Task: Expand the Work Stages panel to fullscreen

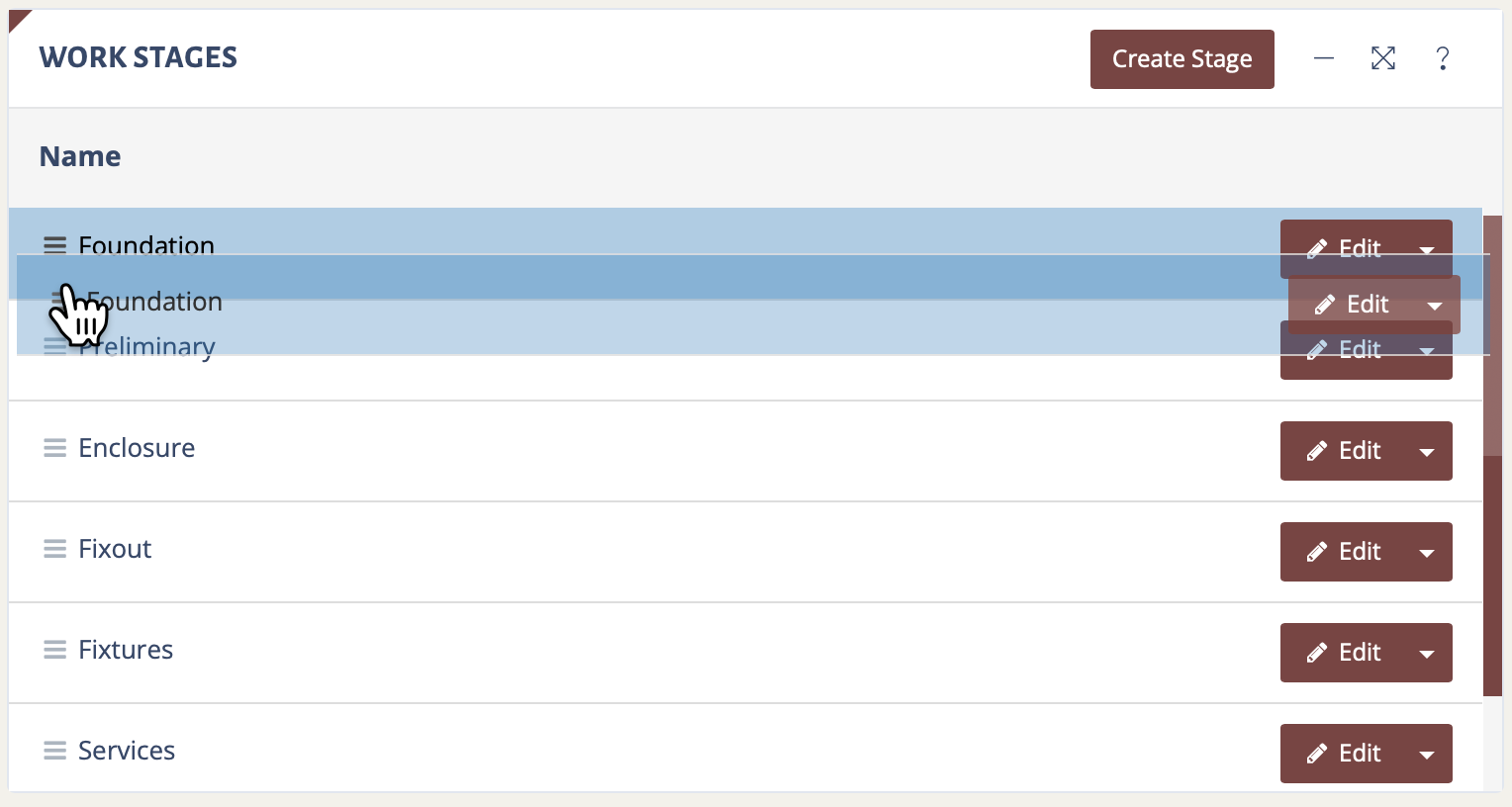Action: [1383, 59]
